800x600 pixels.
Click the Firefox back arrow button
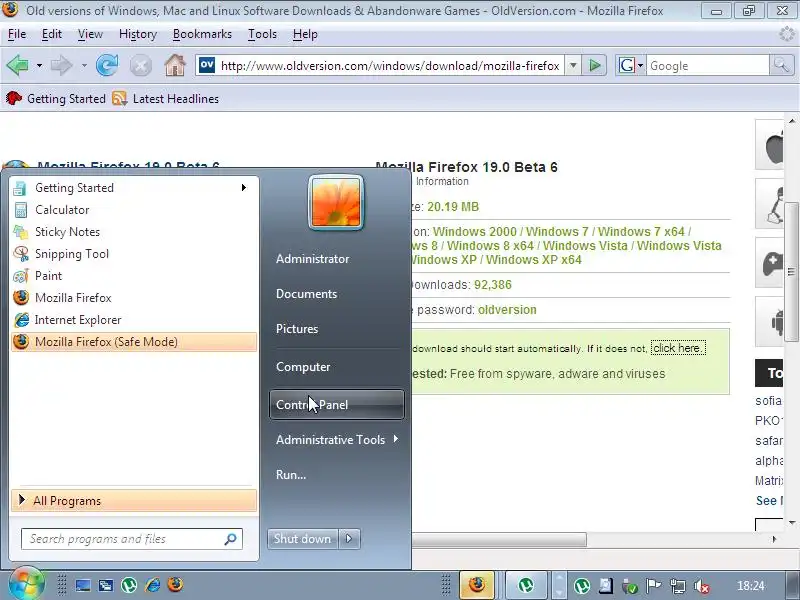pos(17,65)
